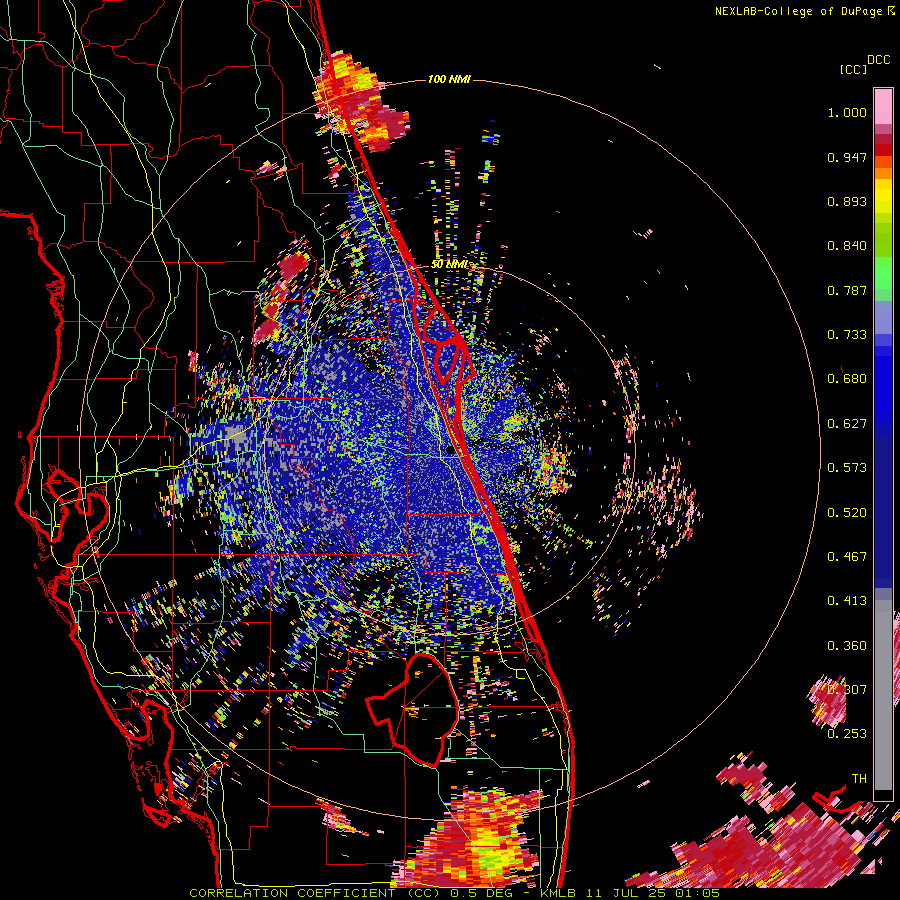The height and width of the screenshot is (900, 900).
Task: Click the [CC] units label
Action: pyautogui.click(x=854, y=69)
